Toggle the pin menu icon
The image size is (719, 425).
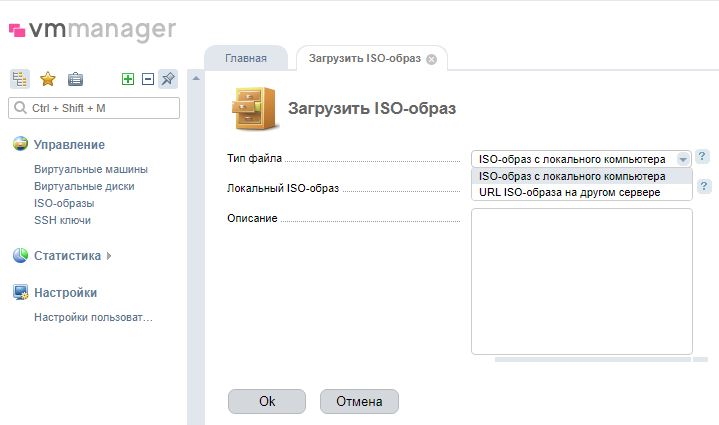point(168,79)
